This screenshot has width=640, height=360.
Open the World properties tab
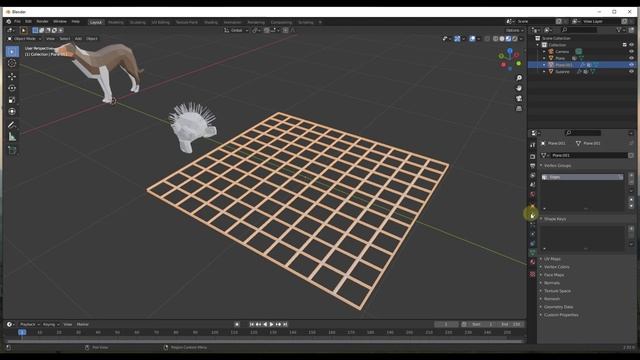(532, 194)
